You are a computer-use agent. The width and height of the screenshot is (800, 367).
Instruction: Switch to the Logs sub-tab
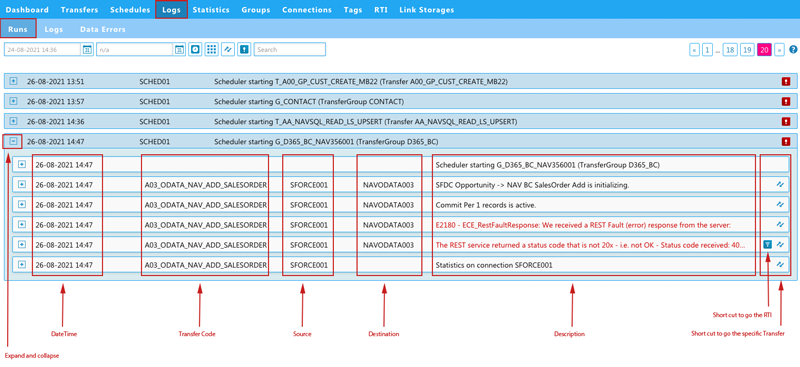point(54,29)
